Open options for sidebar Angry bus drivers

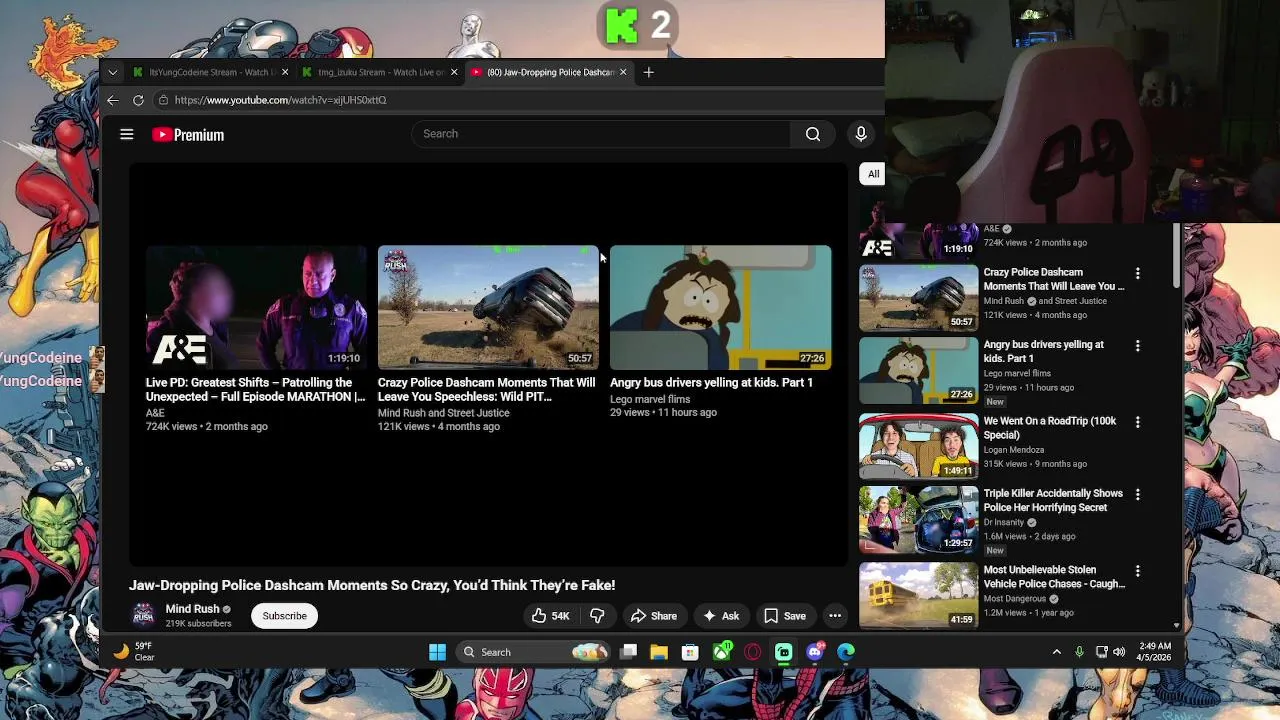[x=1137, y=346]
